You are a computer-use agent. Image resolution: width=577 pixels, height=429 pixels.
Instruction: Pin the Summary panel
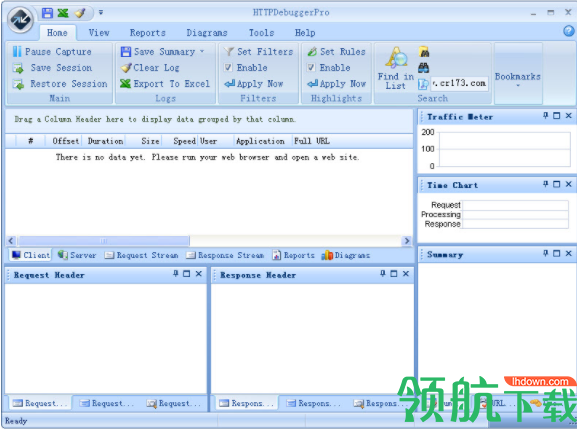[546, 254]
